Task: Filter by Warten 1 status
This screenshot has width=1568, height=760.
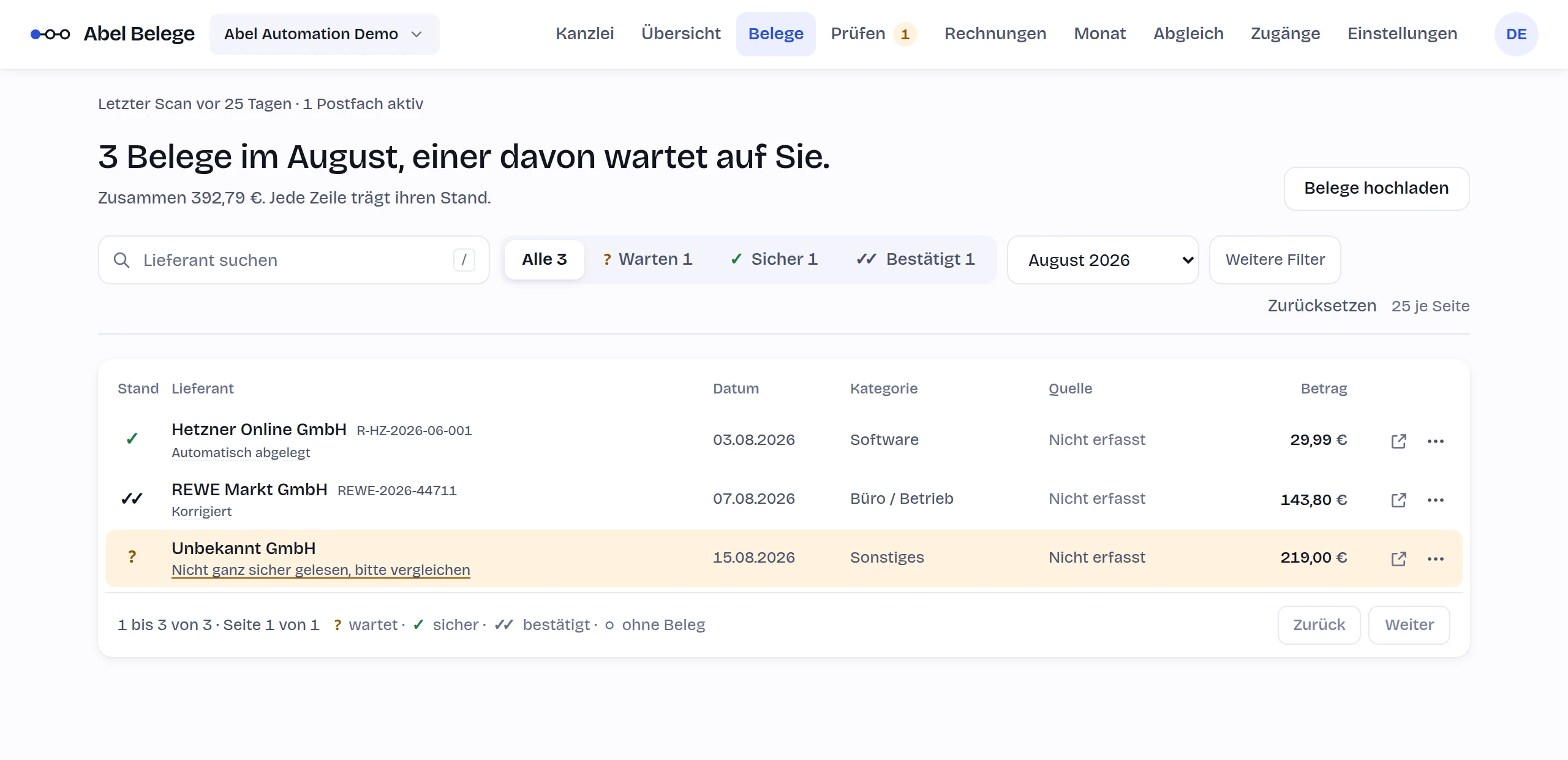Action: (x=647, y=259)
